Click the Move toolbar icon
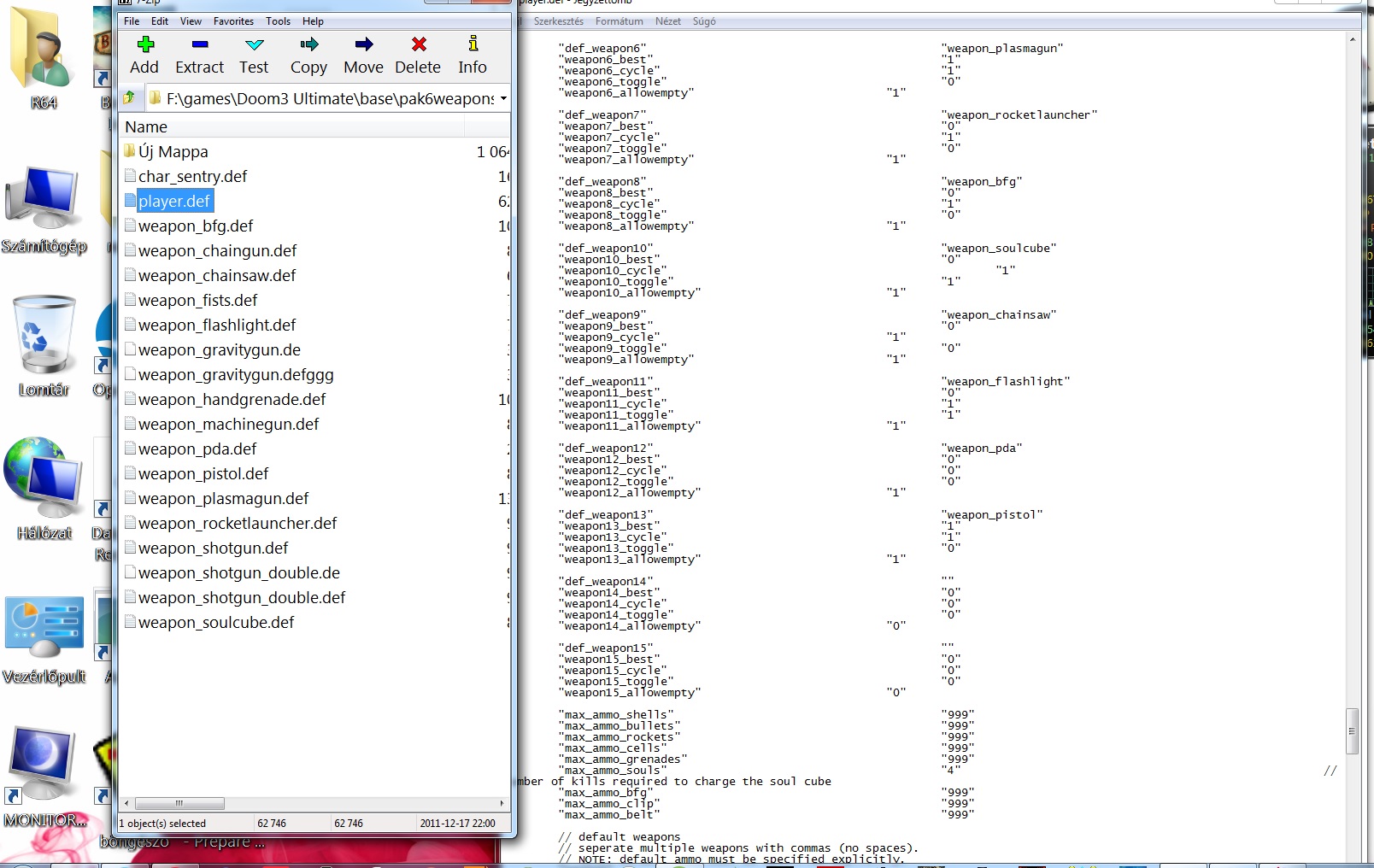This screenshot has width=1374, height=868. pos(364,44)
